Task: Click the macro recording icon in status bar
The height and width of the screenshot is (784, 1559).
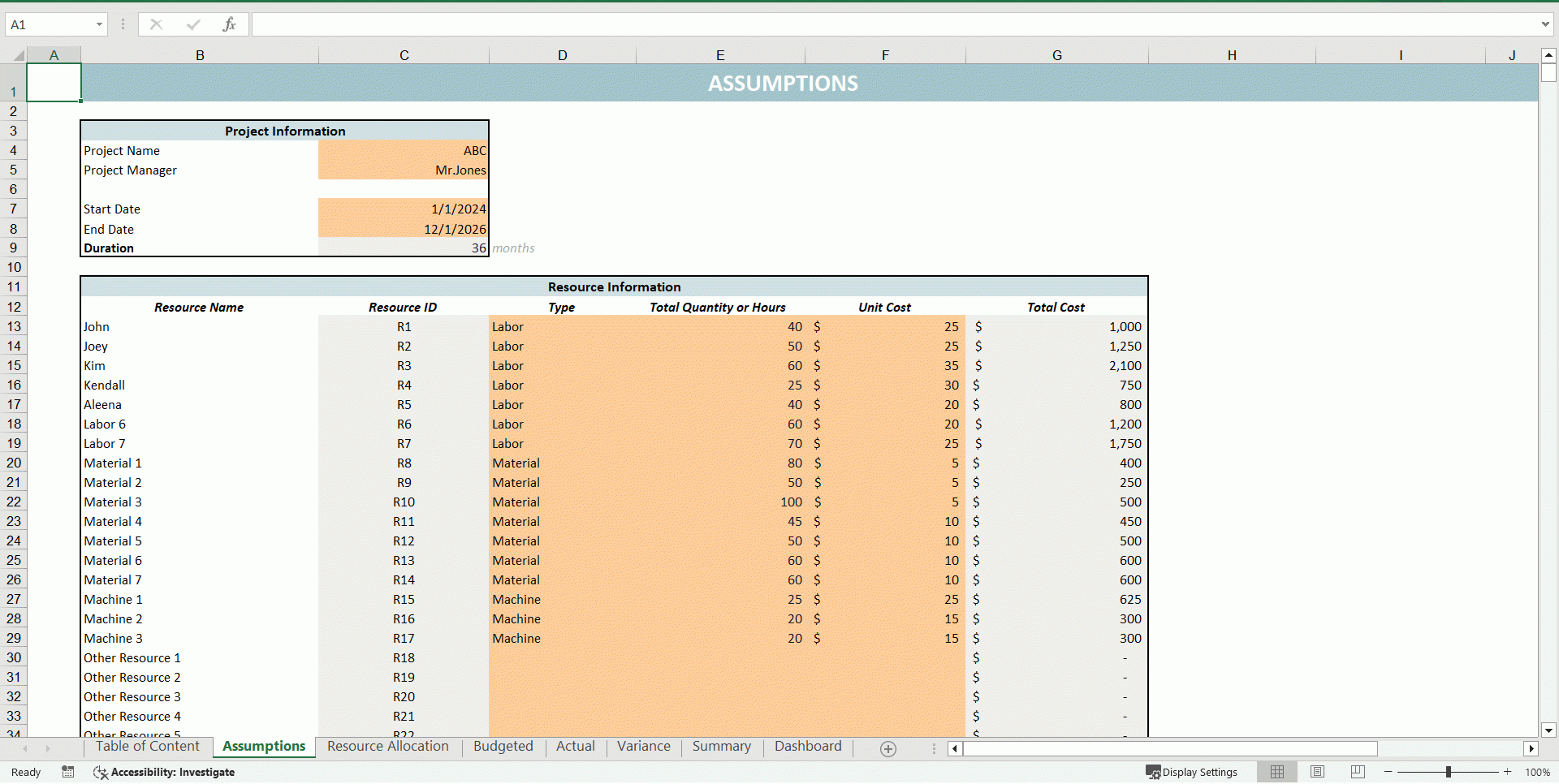Action: click(x=68, y=772)
